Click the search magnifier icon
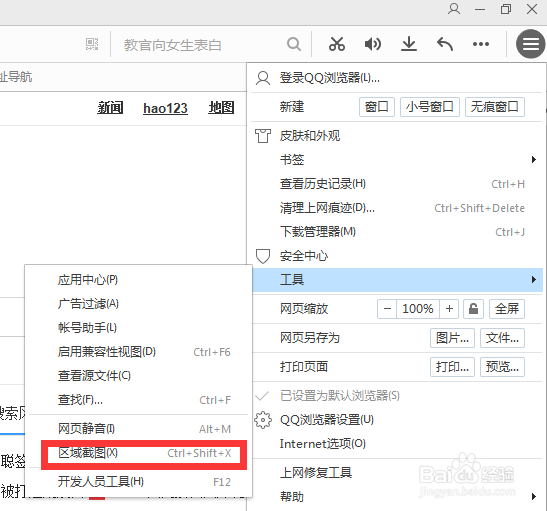 point(294,44)
